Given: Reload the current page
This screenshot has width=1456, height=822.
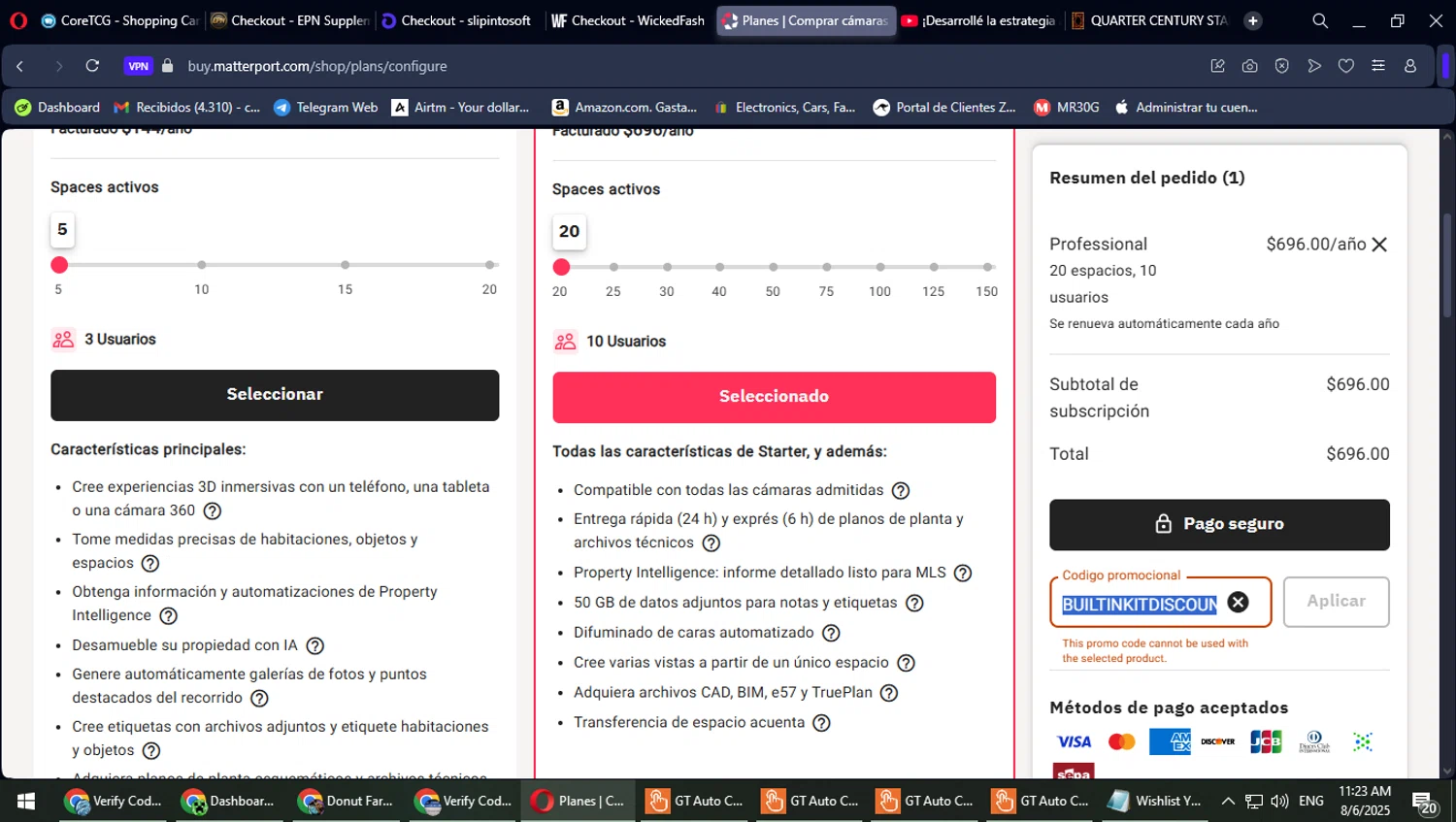Looking at the screenshot, I should (92, 66).
